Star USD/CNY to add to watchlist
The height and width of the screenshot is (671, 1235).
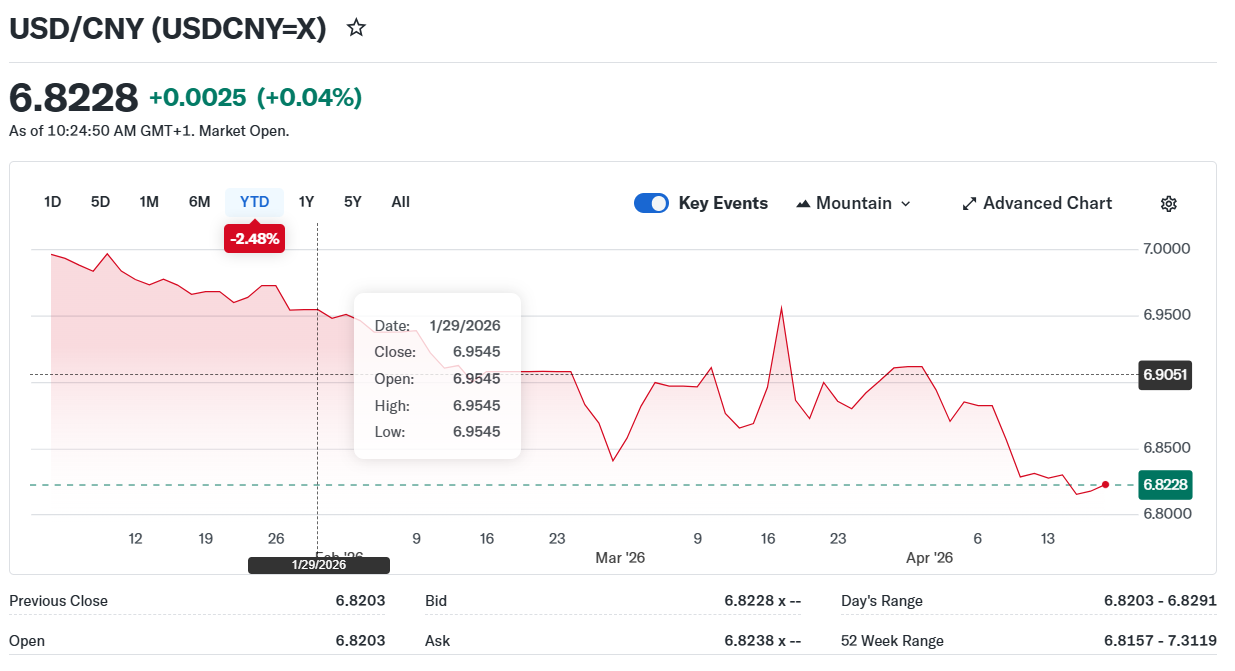coord(356,28)
